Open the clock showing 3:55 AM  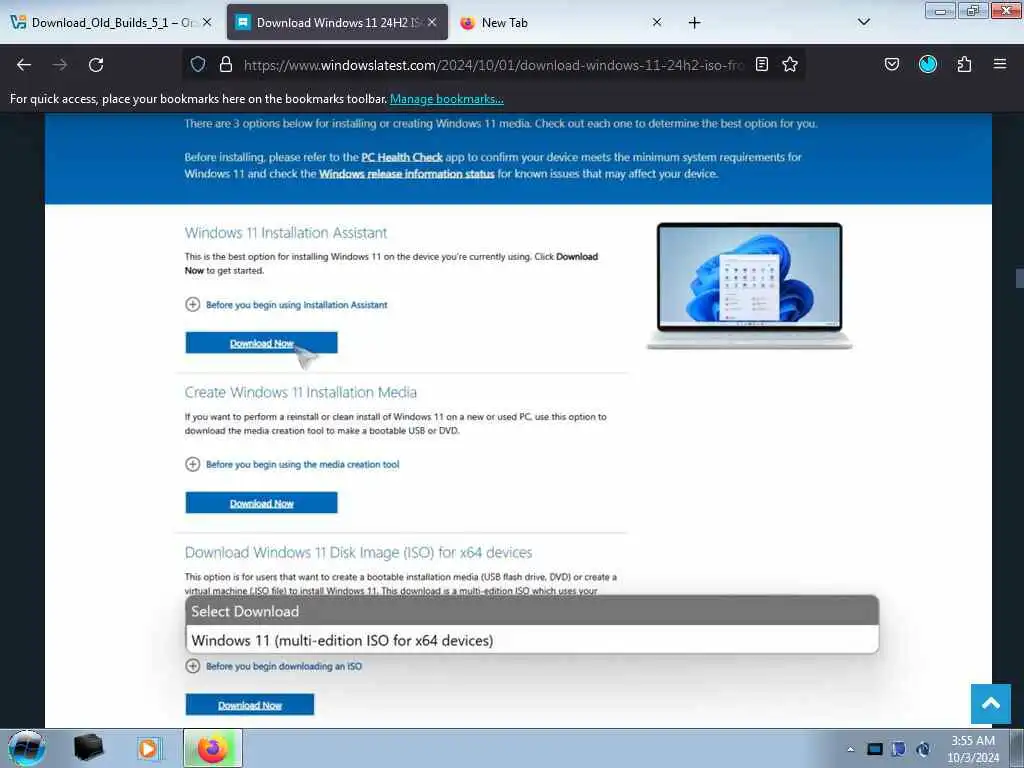[973, 749]
